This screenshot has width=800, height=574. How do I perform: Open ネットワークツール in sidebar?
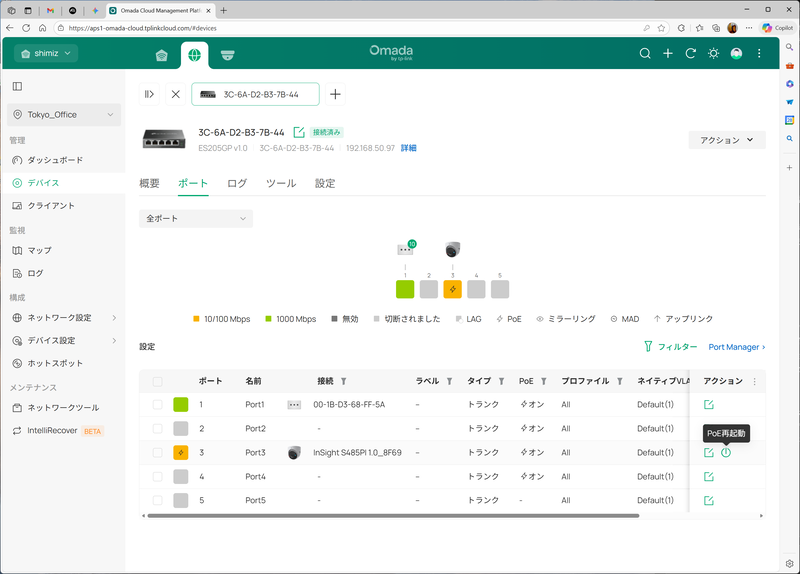[63, 408]
